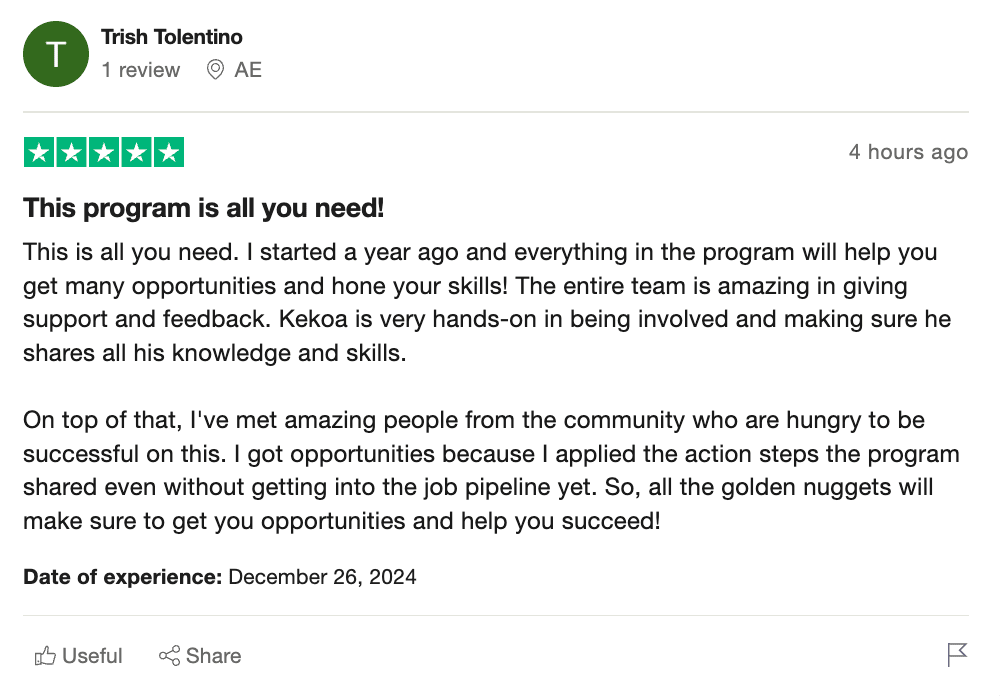Click the location pin icon
Screen dimensions: 1000x696
coord(214,70)
